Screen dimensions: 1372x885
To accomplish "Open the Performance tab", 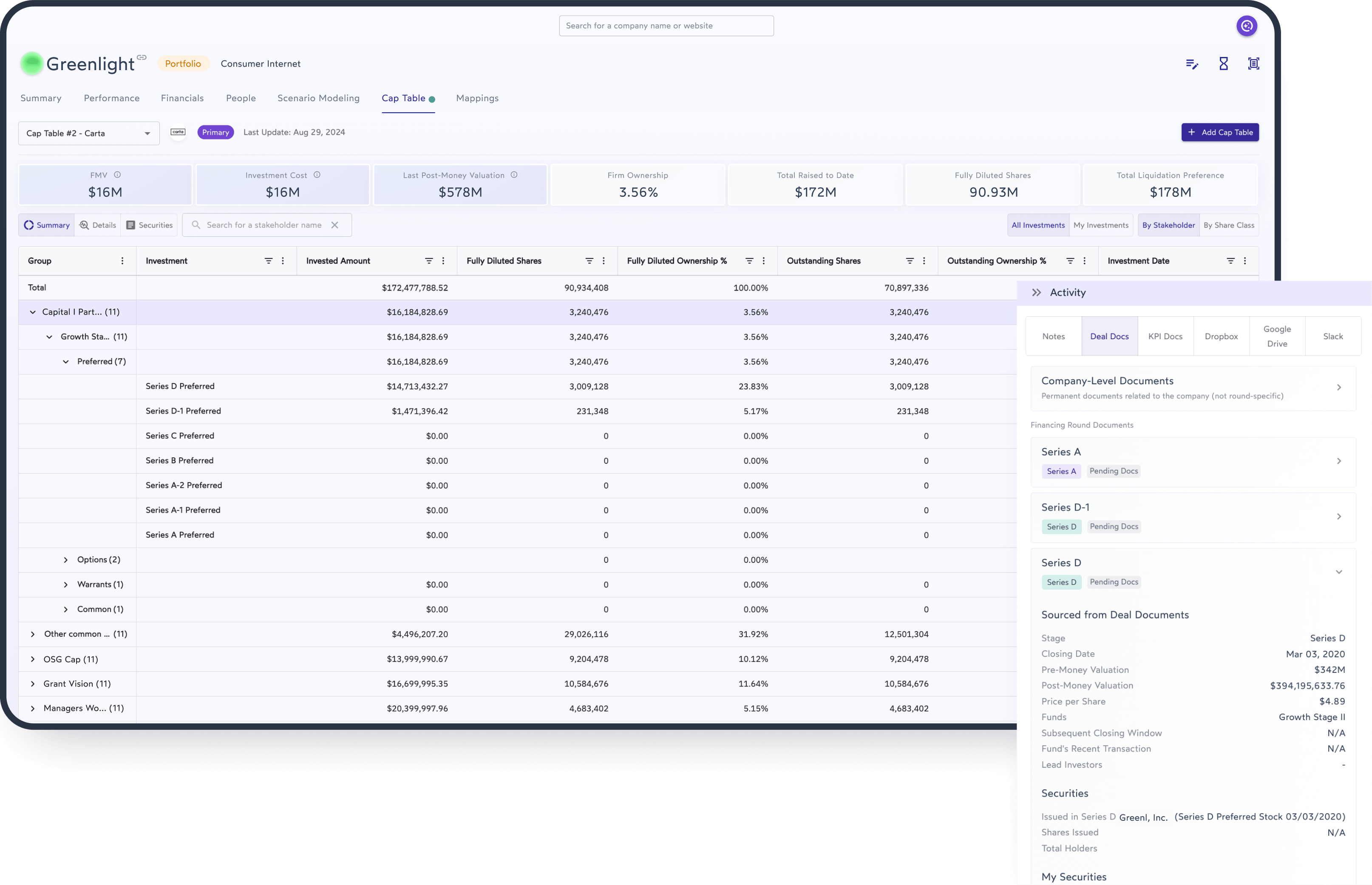I will [111, 98].
